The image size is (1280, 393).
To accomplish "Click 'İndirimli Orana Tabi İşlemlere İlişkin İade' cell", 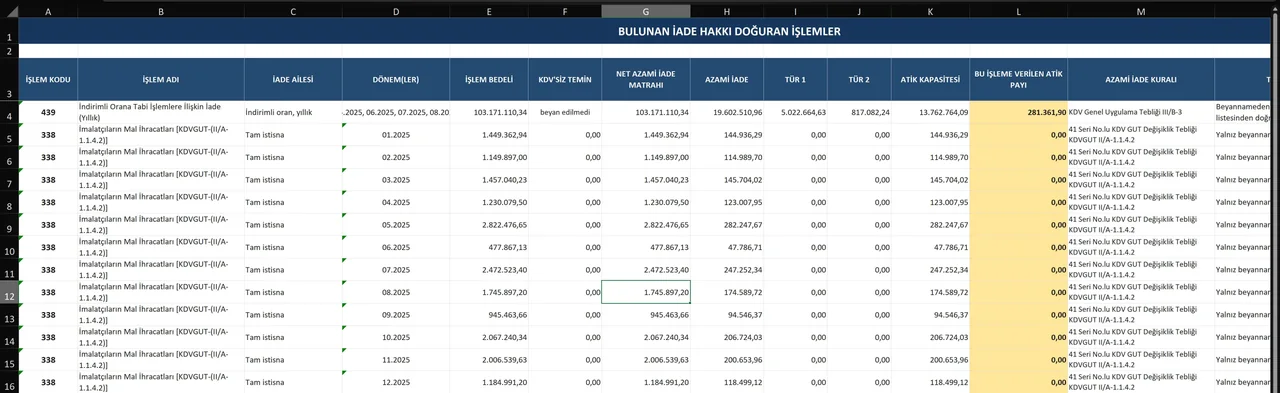I will tap(160, 112).
